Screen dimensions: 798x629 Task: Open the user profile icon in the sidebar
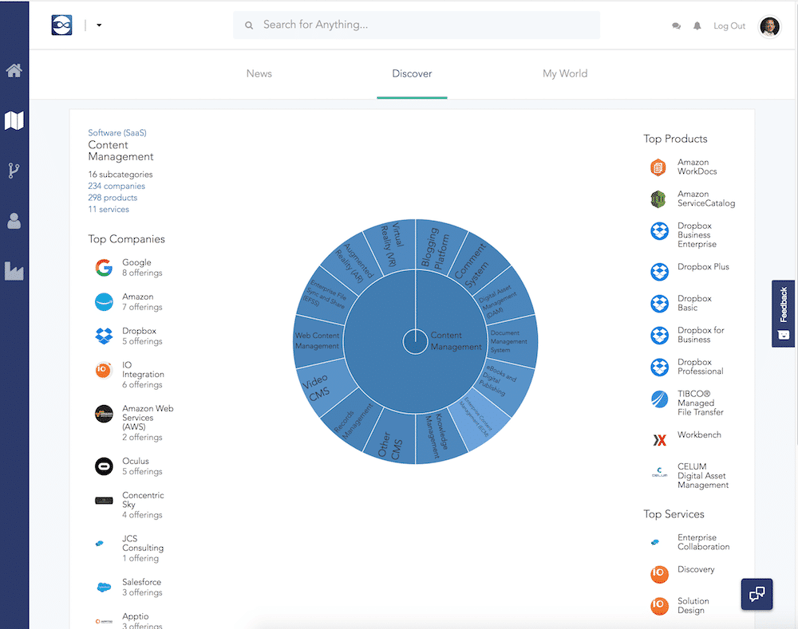coord(14,221)
